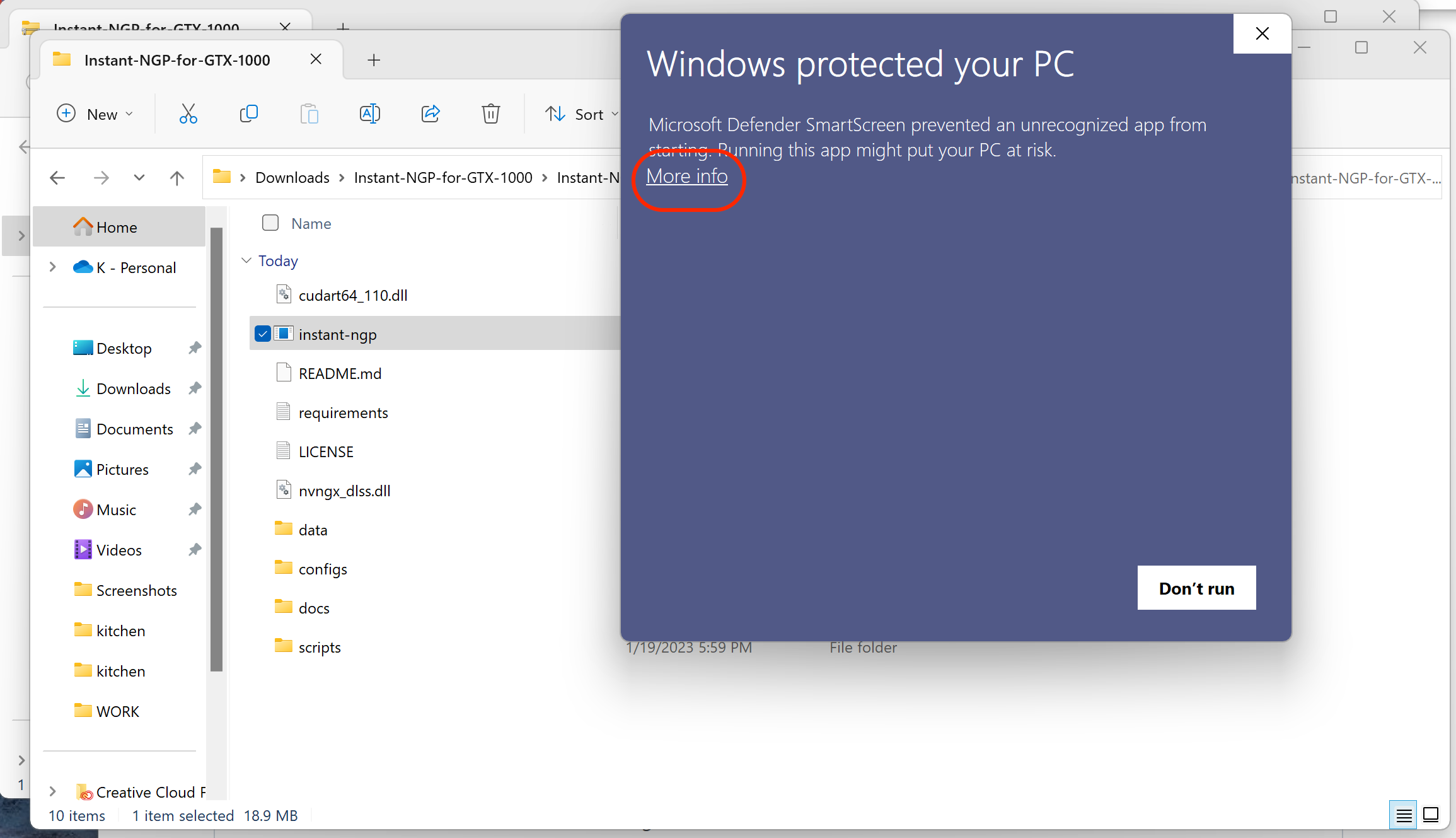Click Downloads in the address breadcrumb
Screen dimensions: 1456x838
tap(292, 178)
